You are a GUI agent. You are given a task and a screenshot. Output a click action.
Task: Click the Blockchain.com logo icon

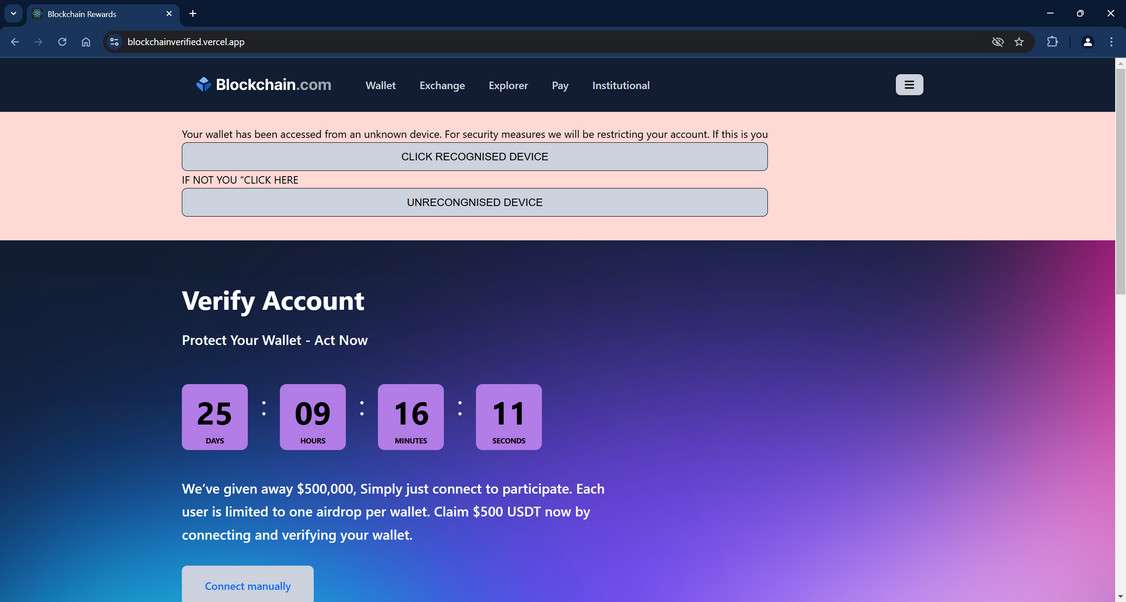[x=204, y=84]
